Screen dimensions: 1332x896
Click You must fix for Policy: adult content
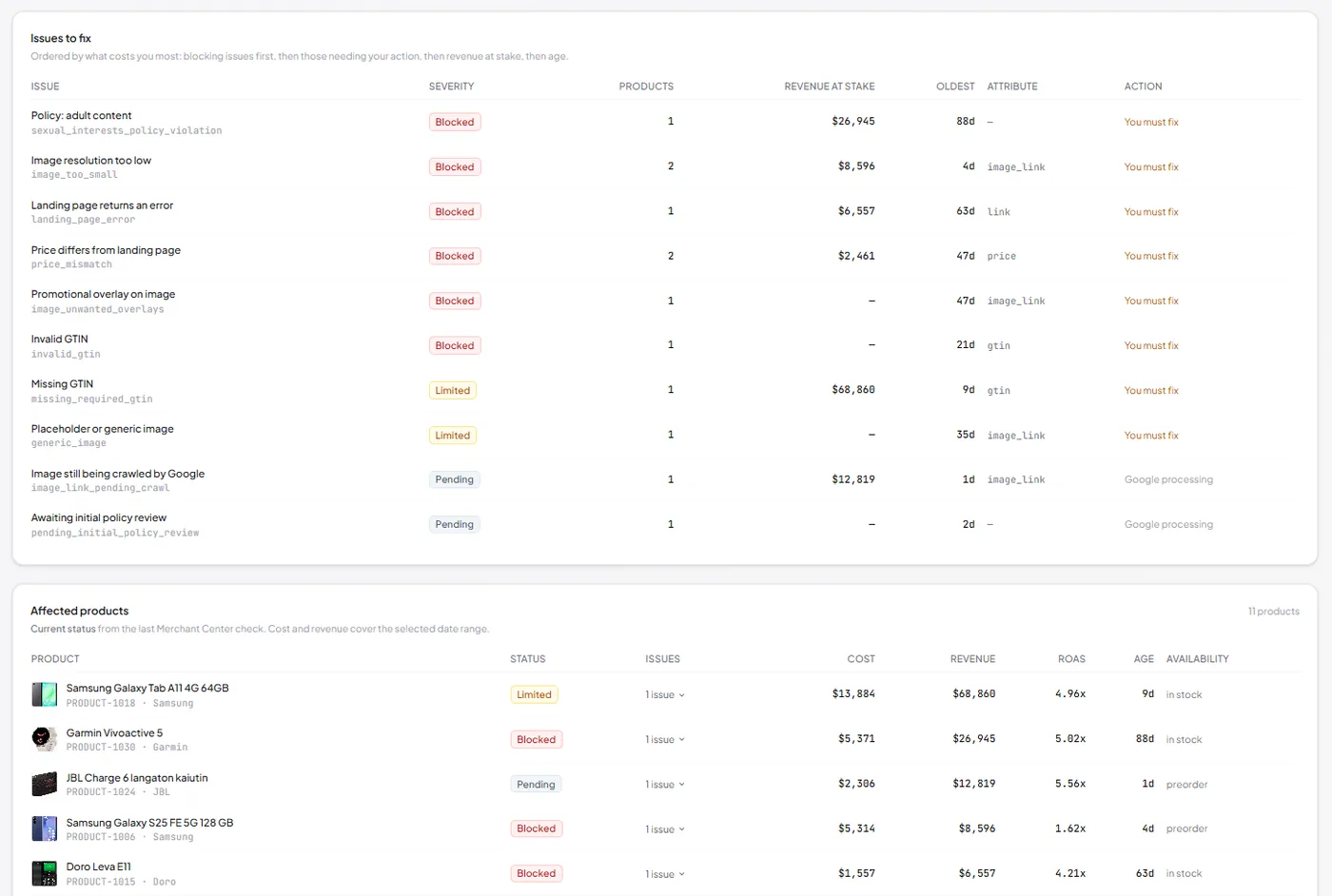(1151, 122)
